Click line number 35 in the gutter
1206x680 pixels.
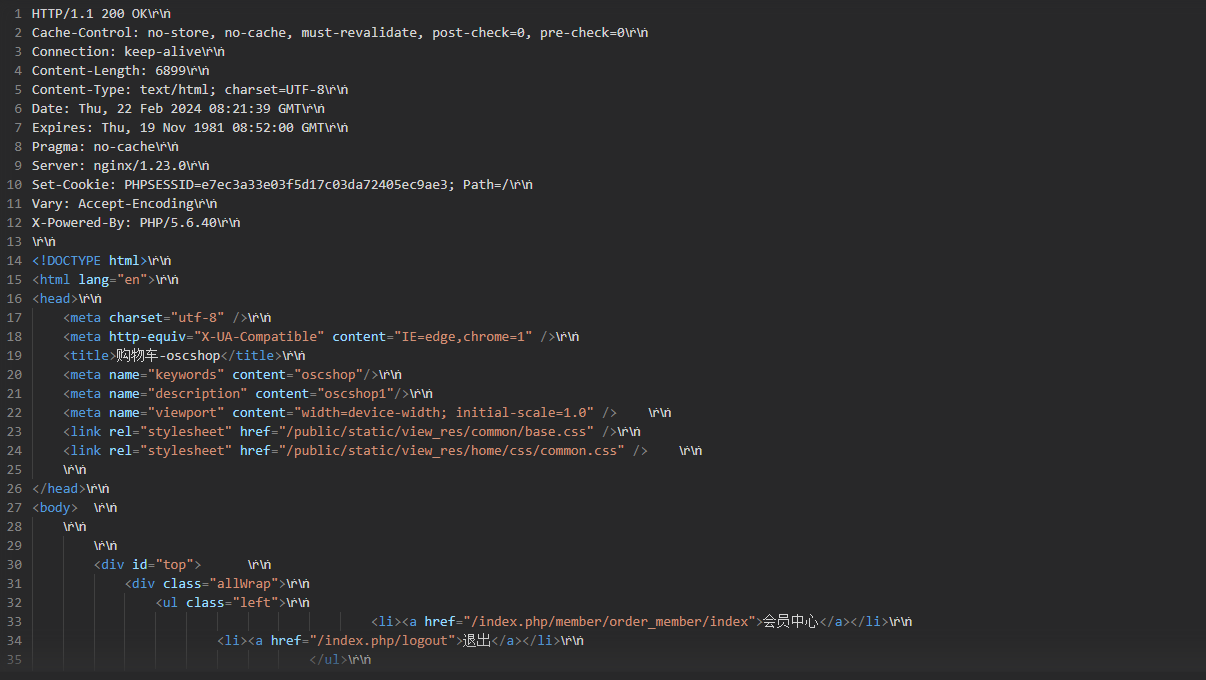pyautogui.click(x=14, y=660)
